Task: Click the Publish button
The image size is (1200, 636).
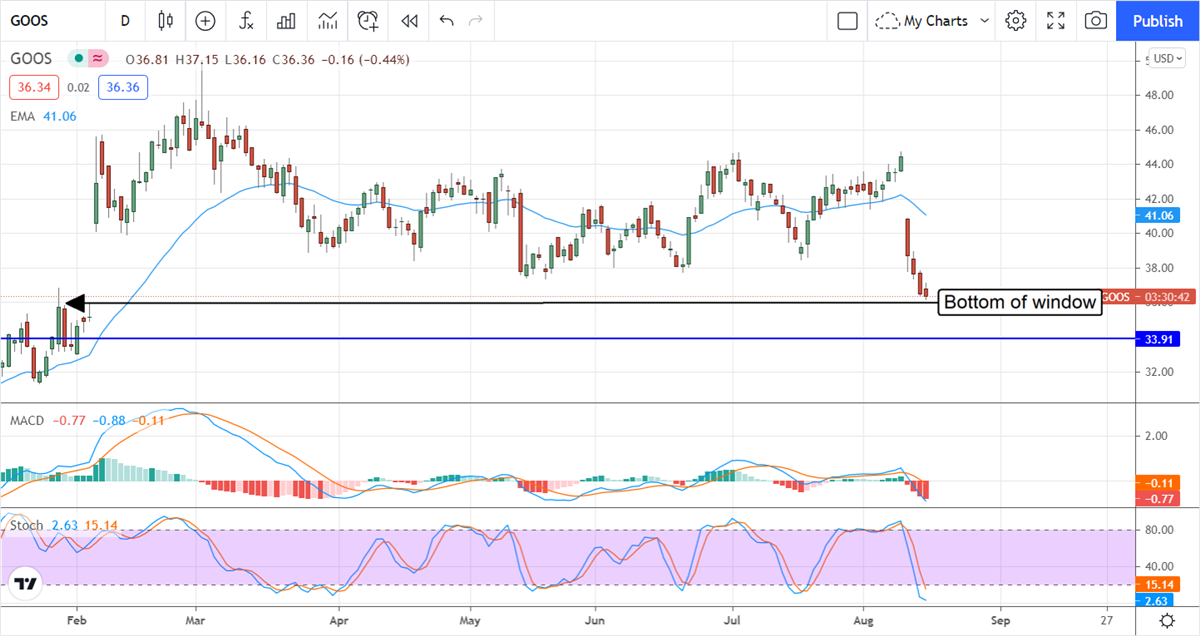Action: (1158, 20)
